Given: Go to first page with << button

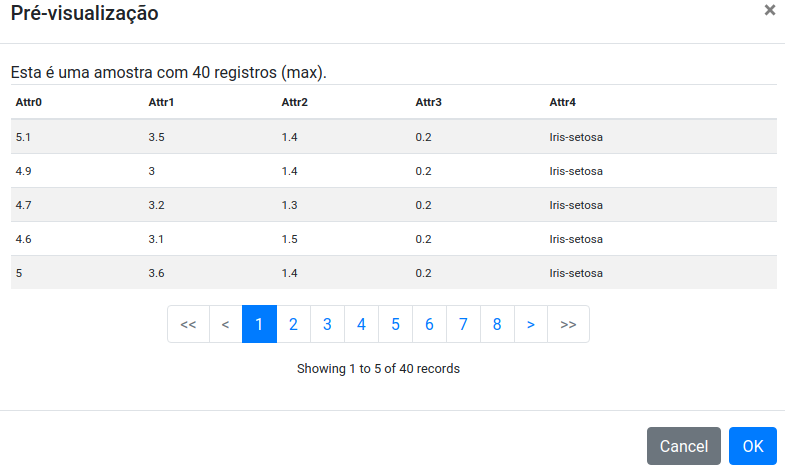Looking at the screenshot, I should point(188,324).
